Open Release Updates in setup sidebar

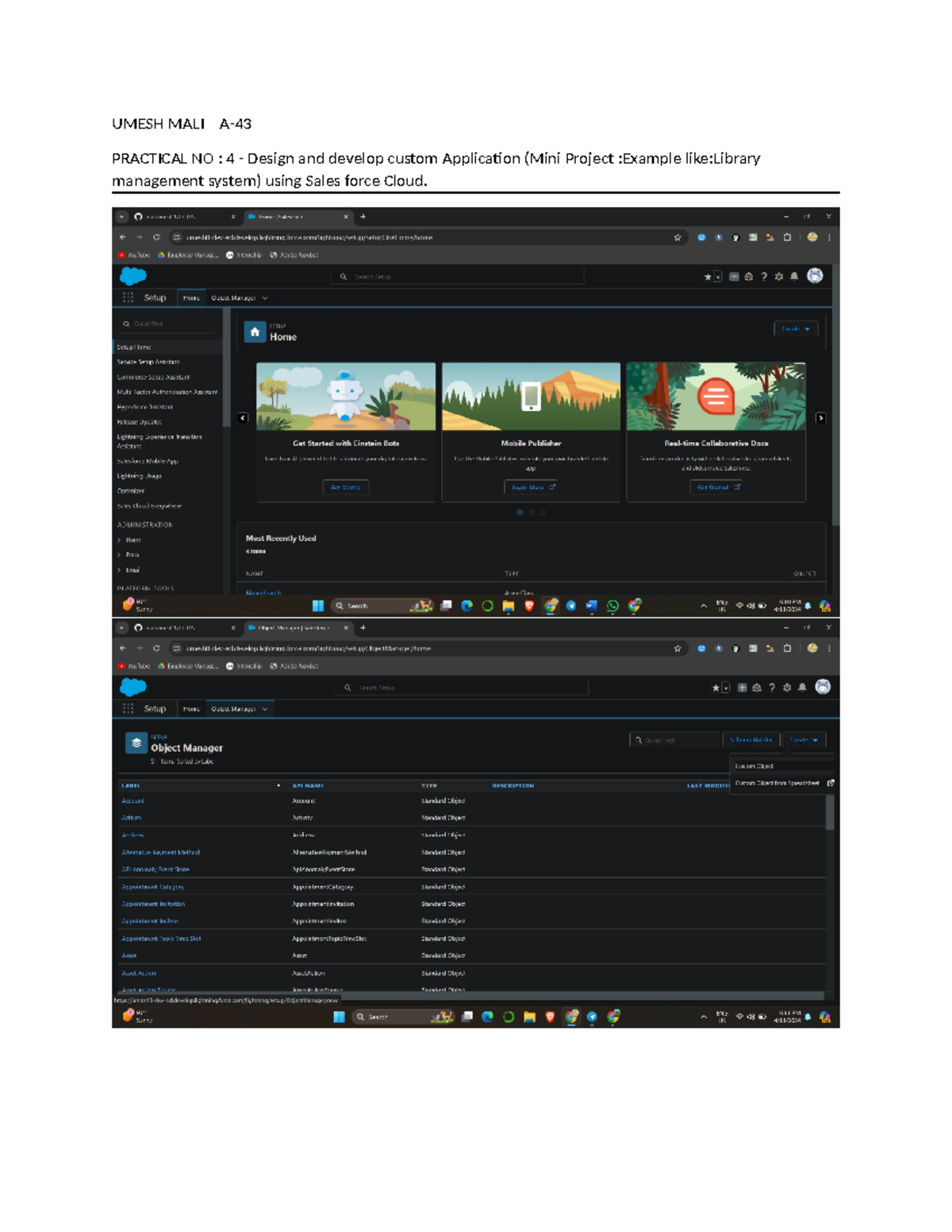[x=140, y=422]
